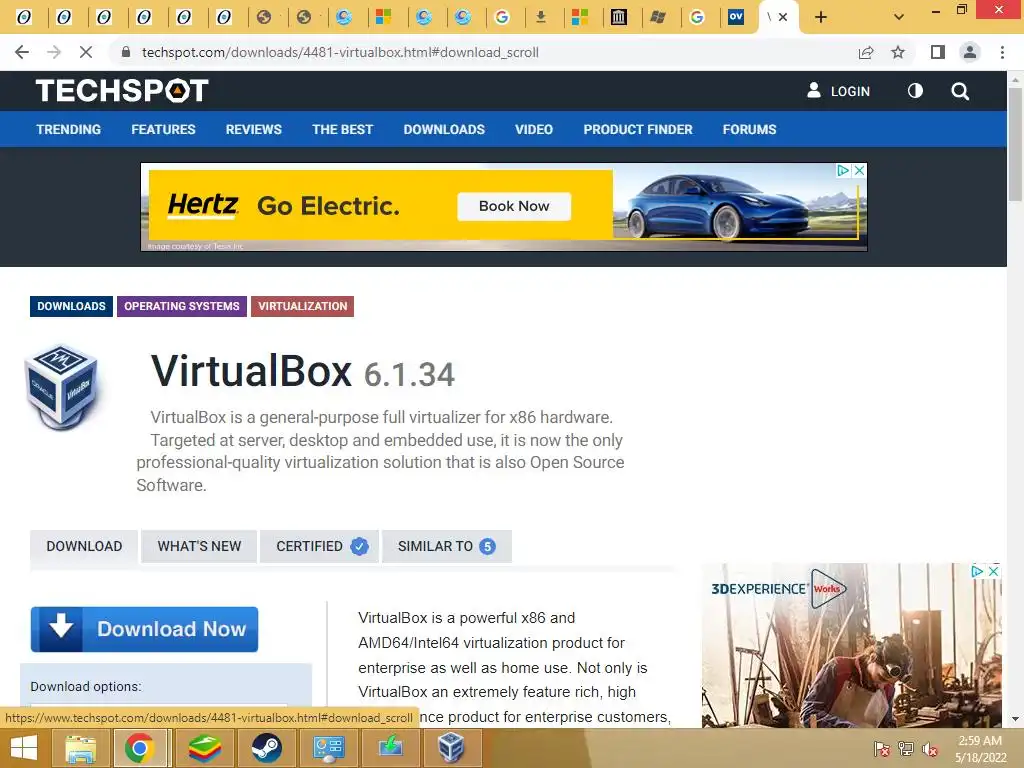Select the SIMILAR TO tab
The height and width of the screenshot is (768, 1024).
click(447, 547)
